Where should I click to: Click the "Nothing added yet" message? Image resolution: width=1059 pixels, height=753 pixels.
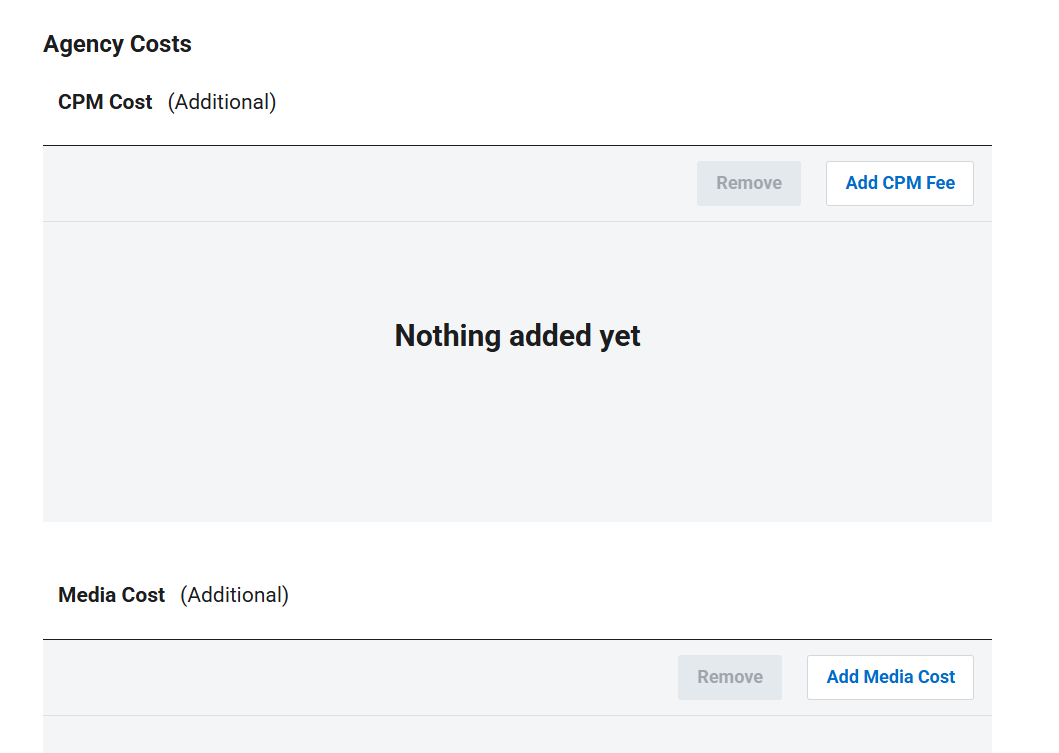pos(517,336)
